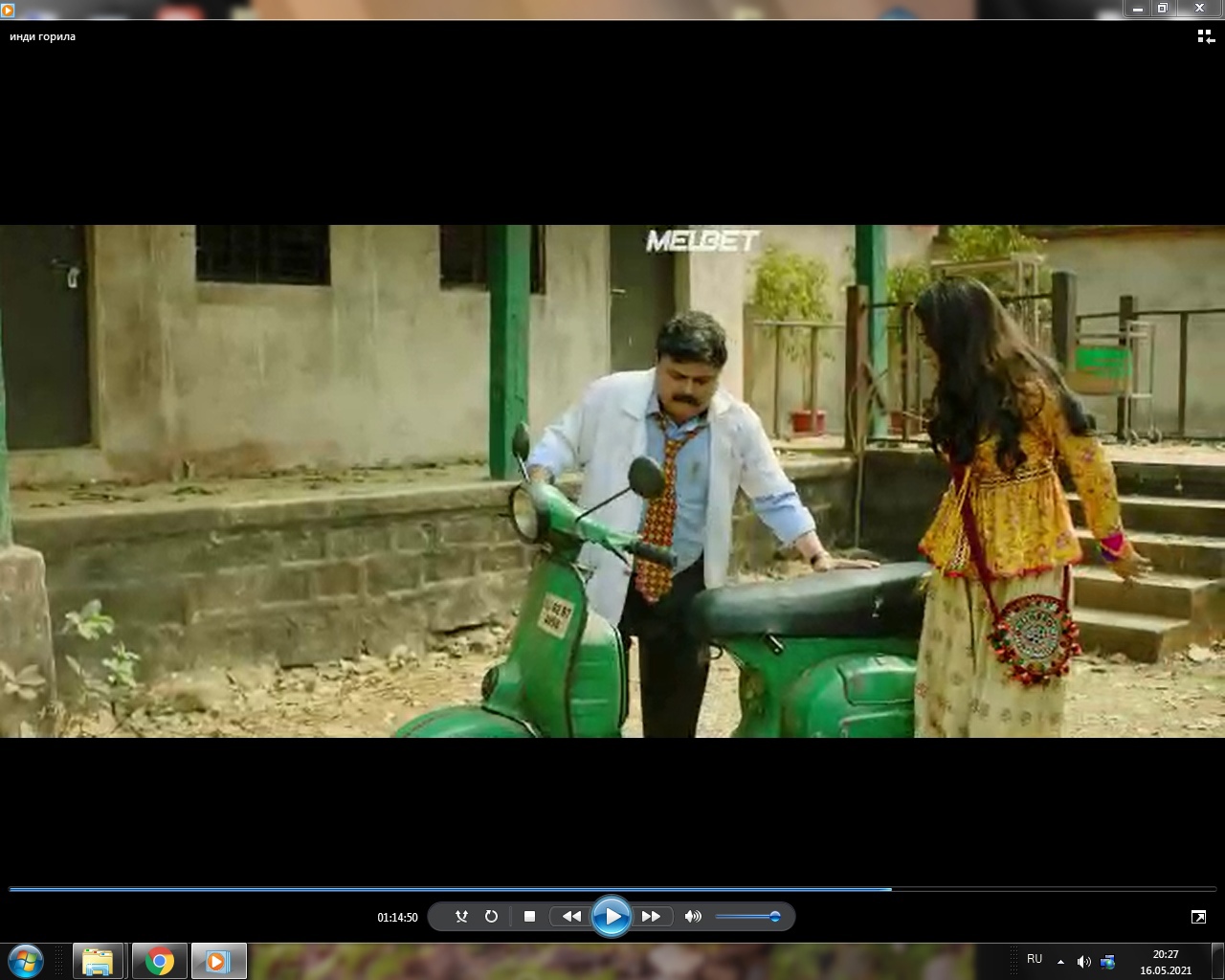
Task: Show hidden system tray icons
Action: (1060, 961)
